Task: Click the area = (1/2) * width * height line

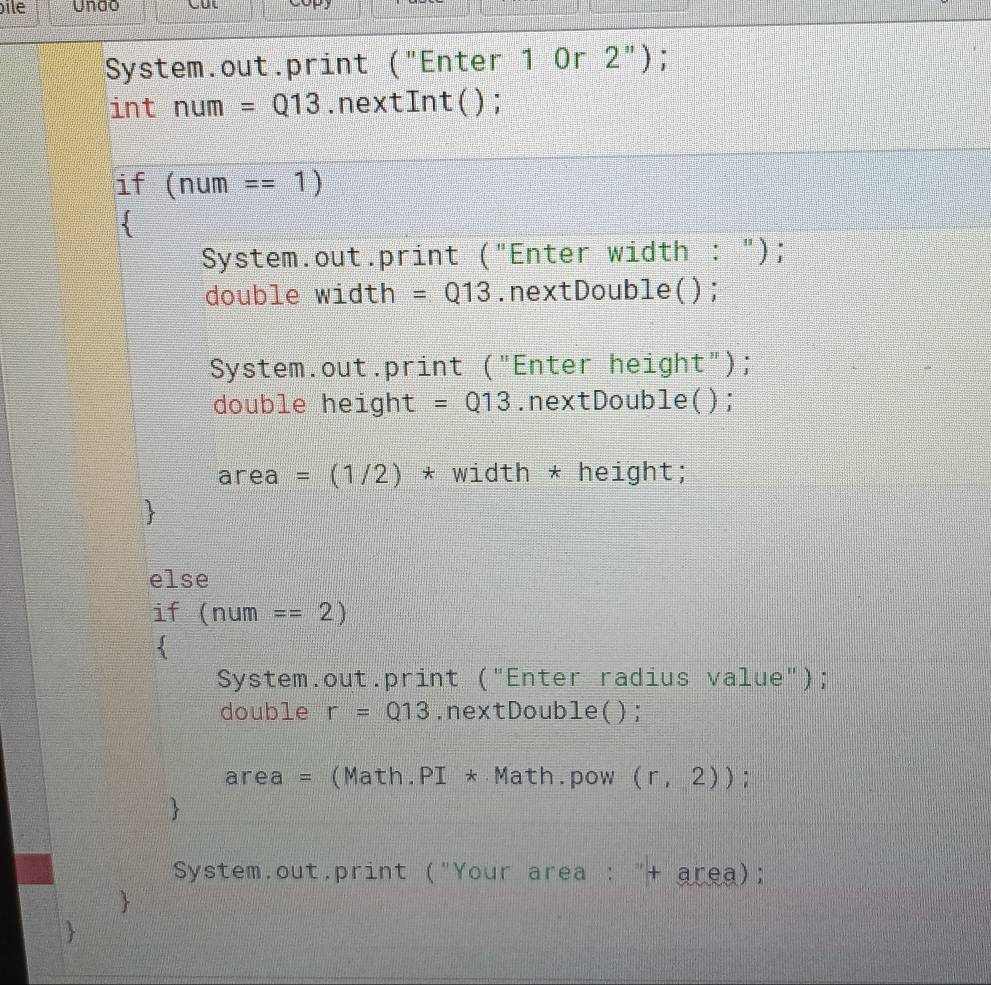Action: tap(450, 472)
